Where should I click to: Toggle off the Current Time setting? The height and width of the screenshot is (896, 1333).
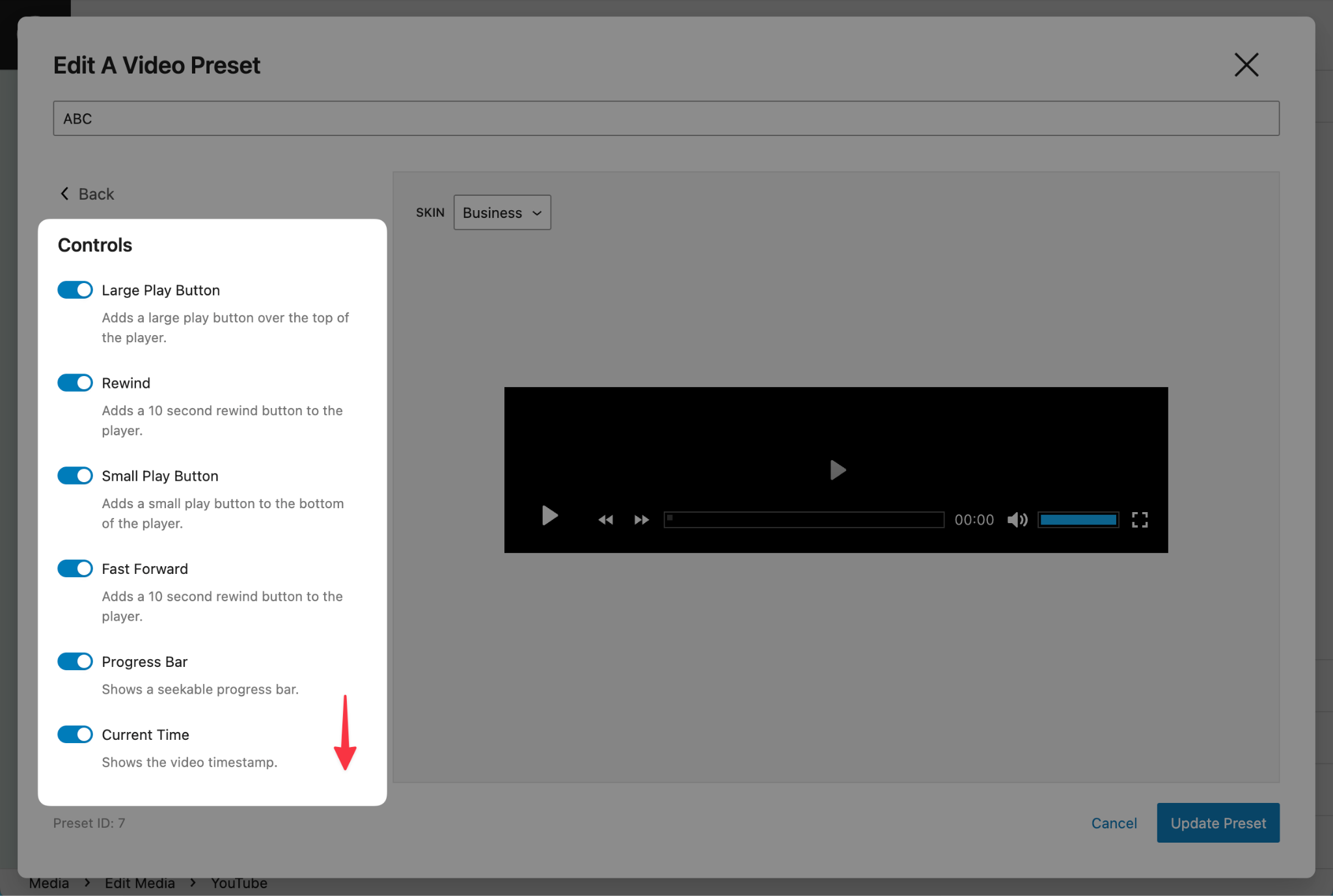74,734
